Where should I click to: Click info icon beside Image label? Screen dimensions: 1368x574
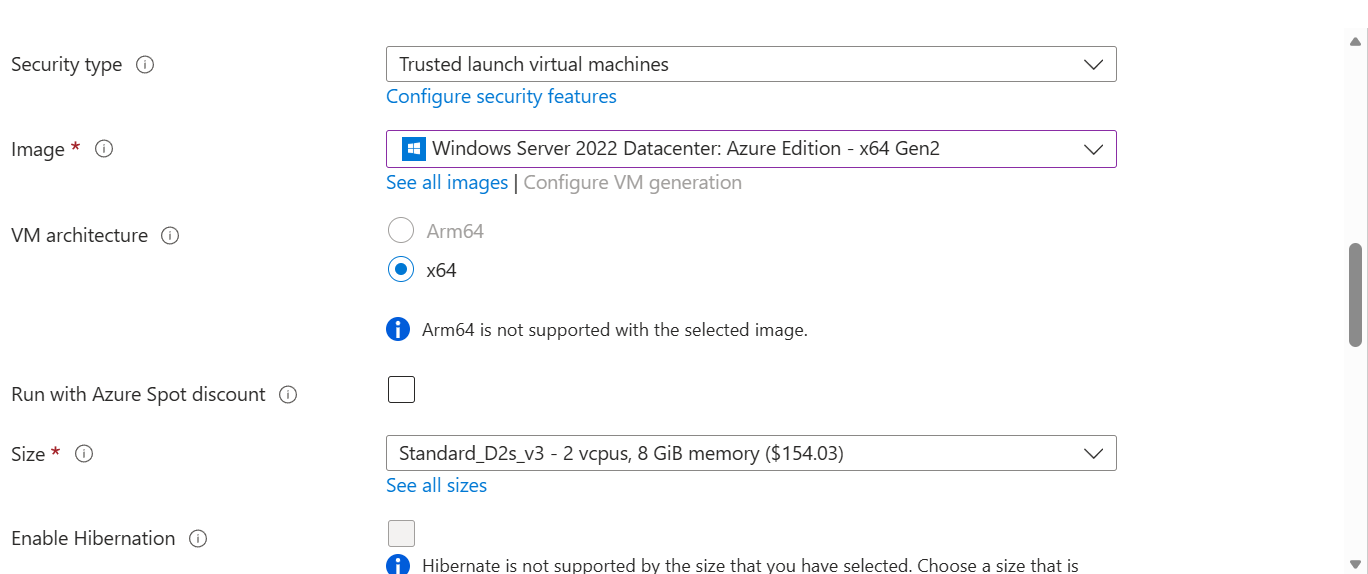[x=104, y=149]
